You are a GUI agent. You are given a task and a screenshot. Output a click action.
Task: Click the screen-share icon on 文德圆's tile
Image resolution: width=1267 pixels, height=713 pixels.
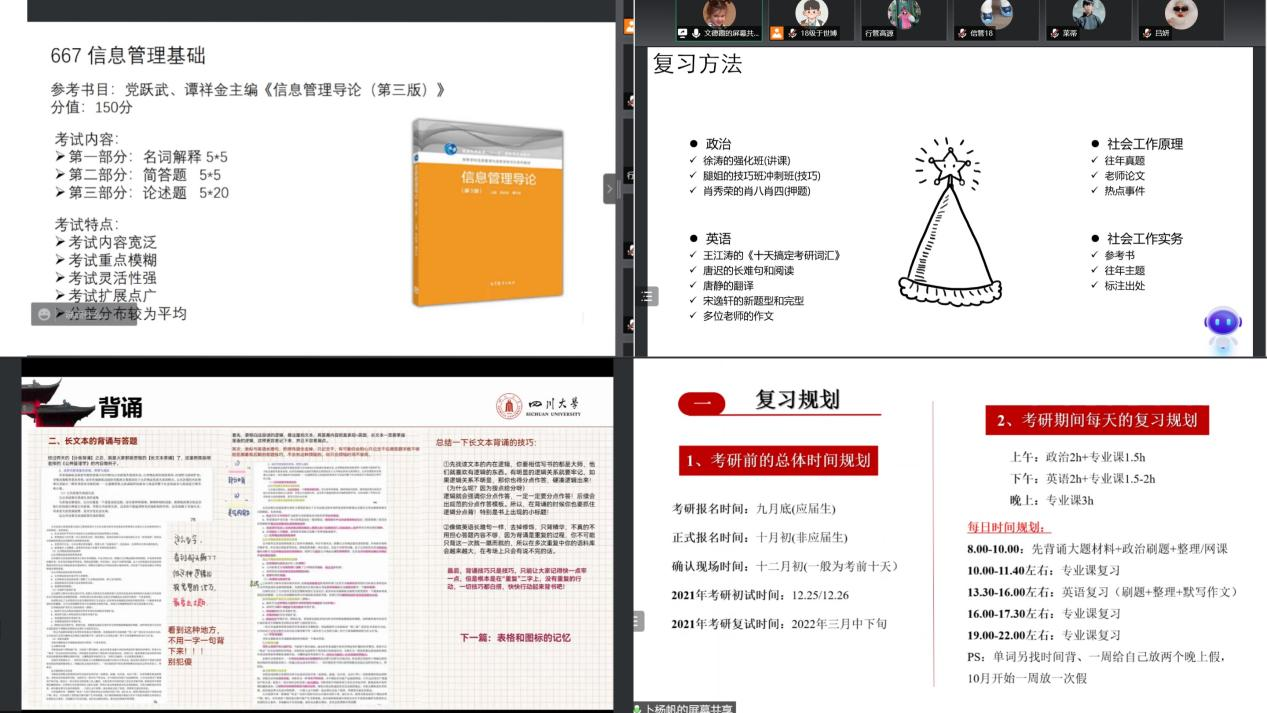683,33
